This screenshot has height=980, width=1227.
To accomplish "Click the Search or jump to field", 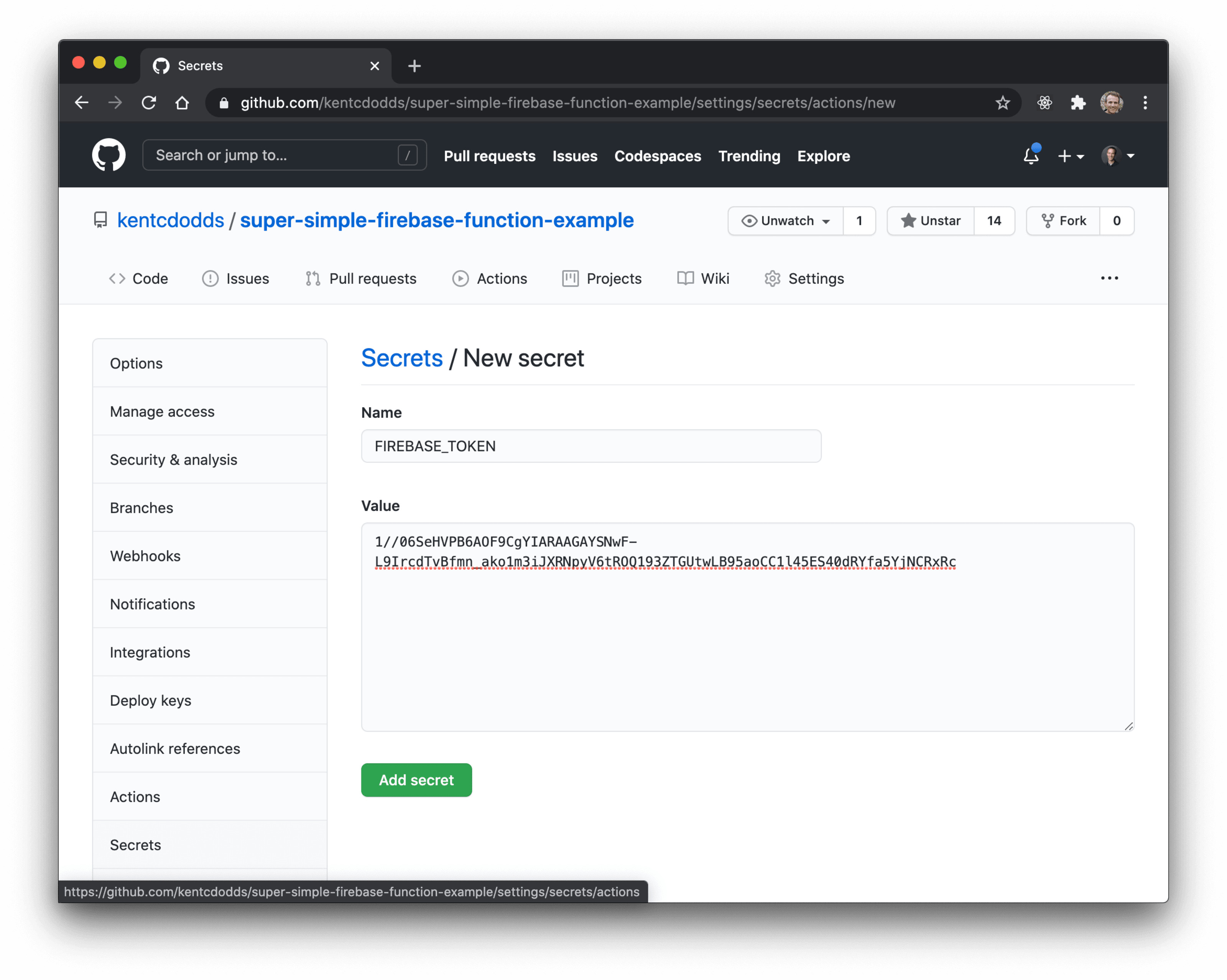I will pos(285,155).
